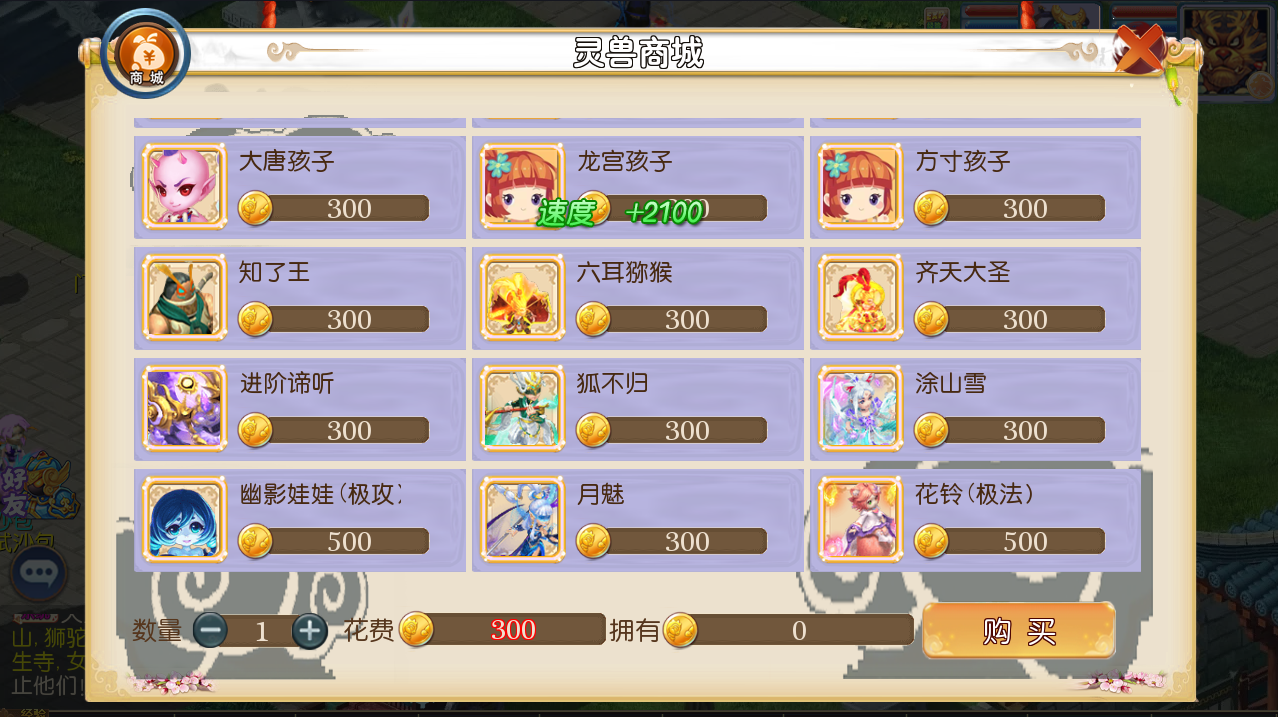This screenshot has width=1278, height=717.
Task: Select the 知了王 pet icon
Action: (x=184, y=297)
